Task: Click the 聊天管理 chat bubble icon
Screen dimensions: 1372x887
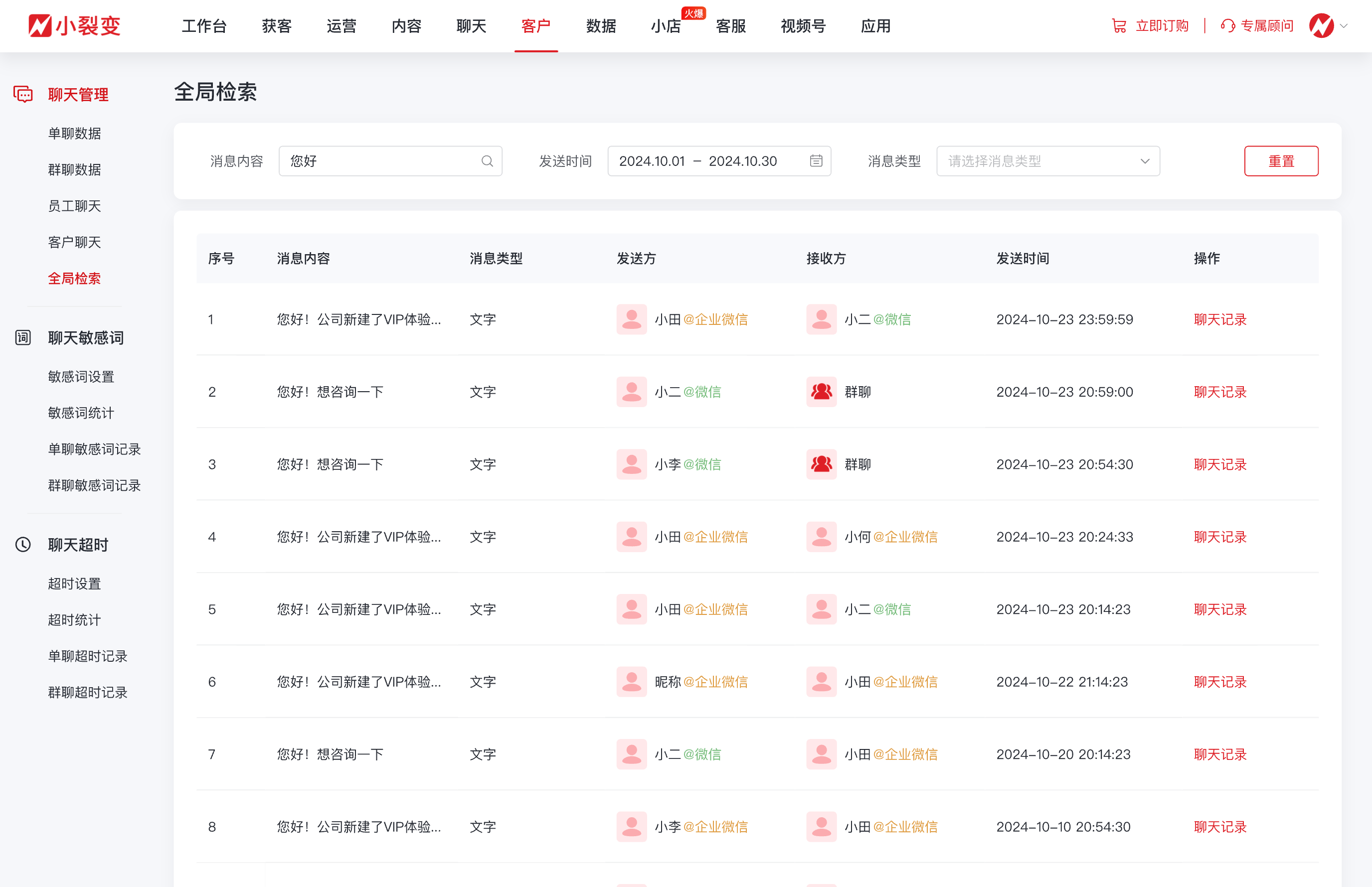Action: [x=23, y=94]
